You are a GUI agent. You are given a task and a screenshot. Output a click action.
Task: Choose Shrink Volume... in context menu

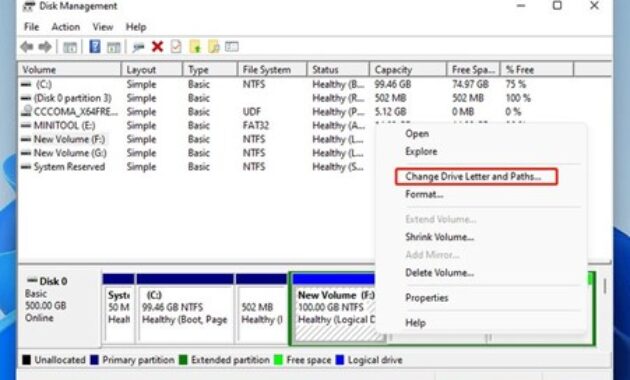click(440, 237)
